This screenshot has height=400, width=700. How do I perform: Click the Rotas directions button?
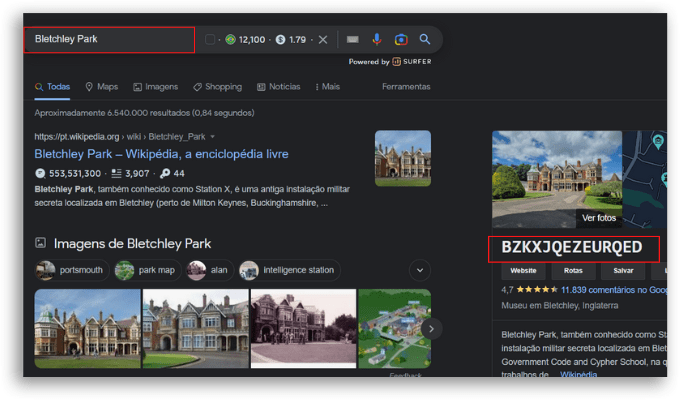click(573, 271)
